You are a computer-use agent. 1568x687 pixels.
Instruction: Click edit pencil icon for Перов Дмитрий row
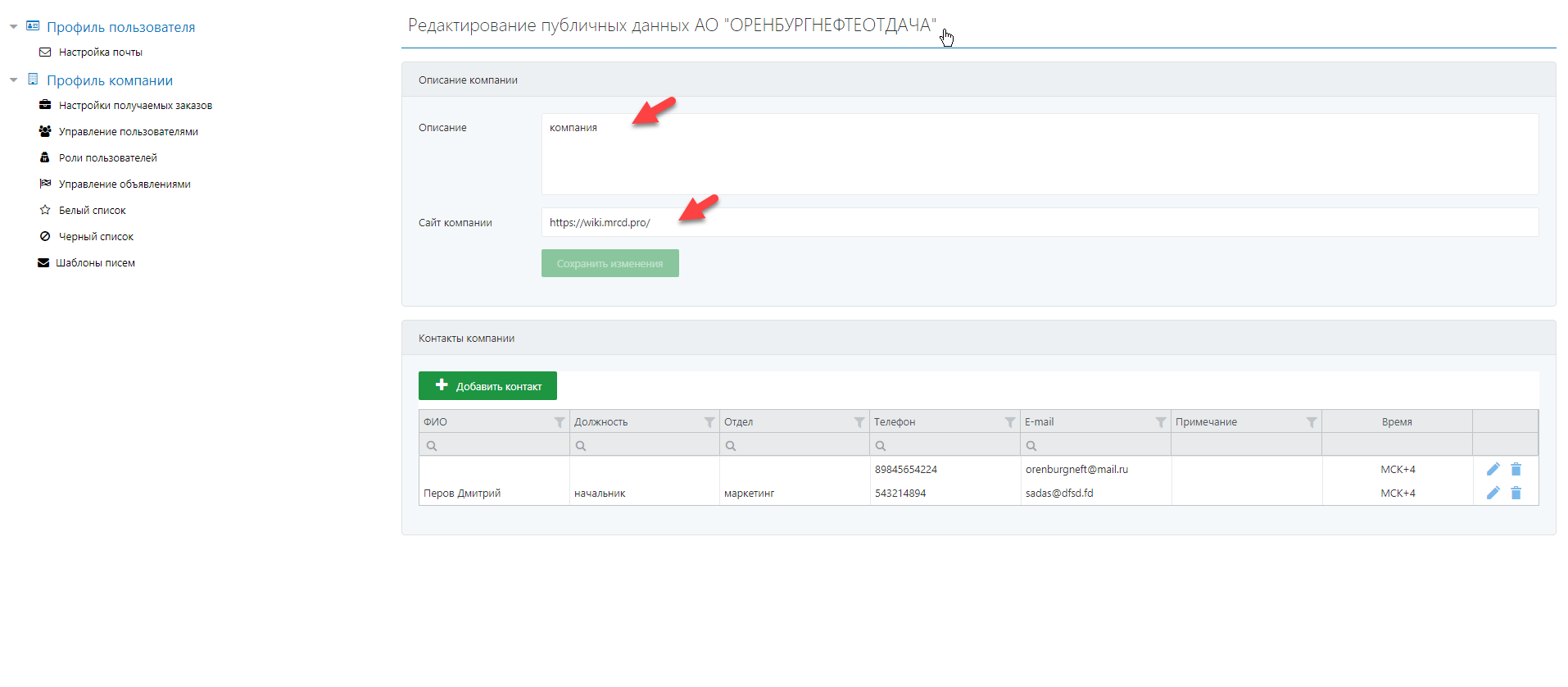pyautogui.click(x=1493, y=493)
